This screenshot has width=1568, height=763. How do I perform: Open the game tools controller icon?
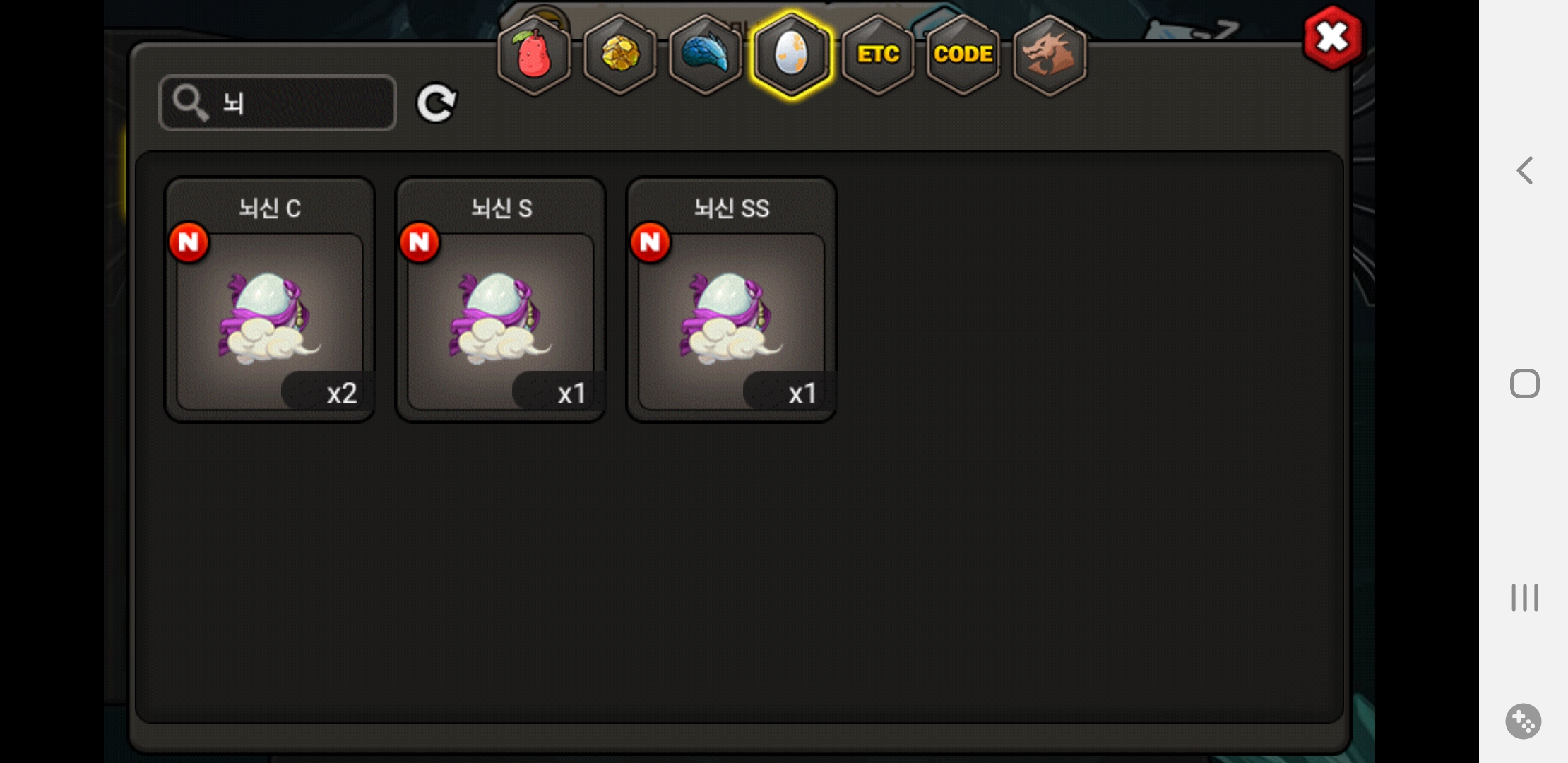click(x=1524, y=721)
